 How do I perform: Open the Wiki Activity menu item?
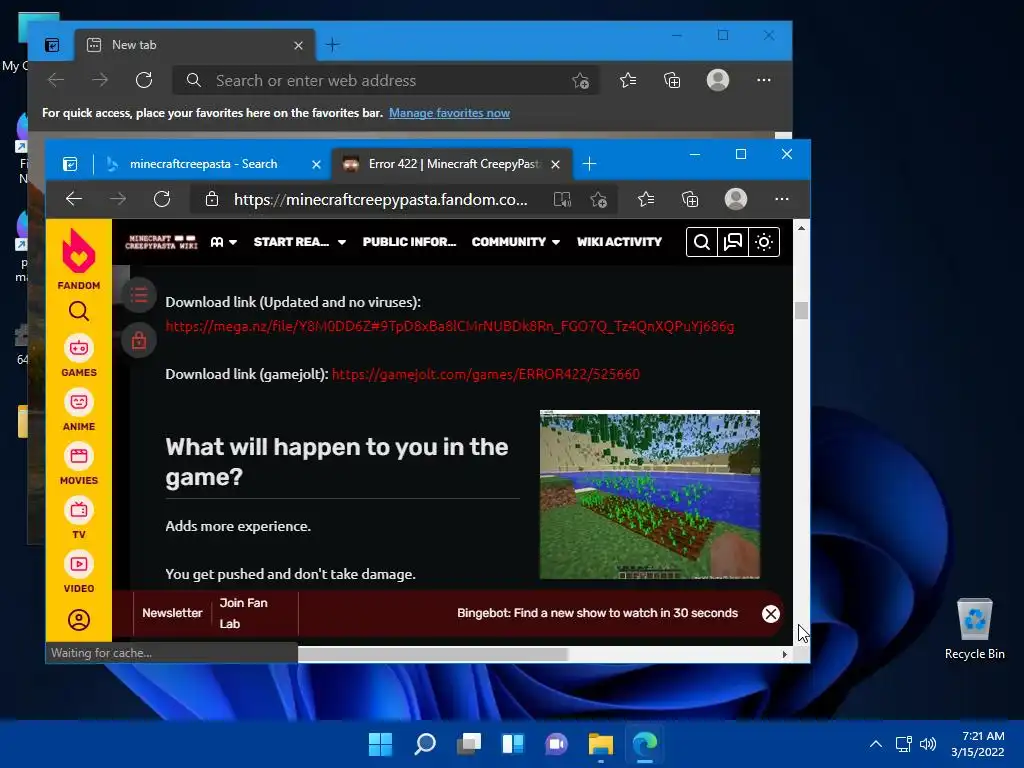click(619, 242)
